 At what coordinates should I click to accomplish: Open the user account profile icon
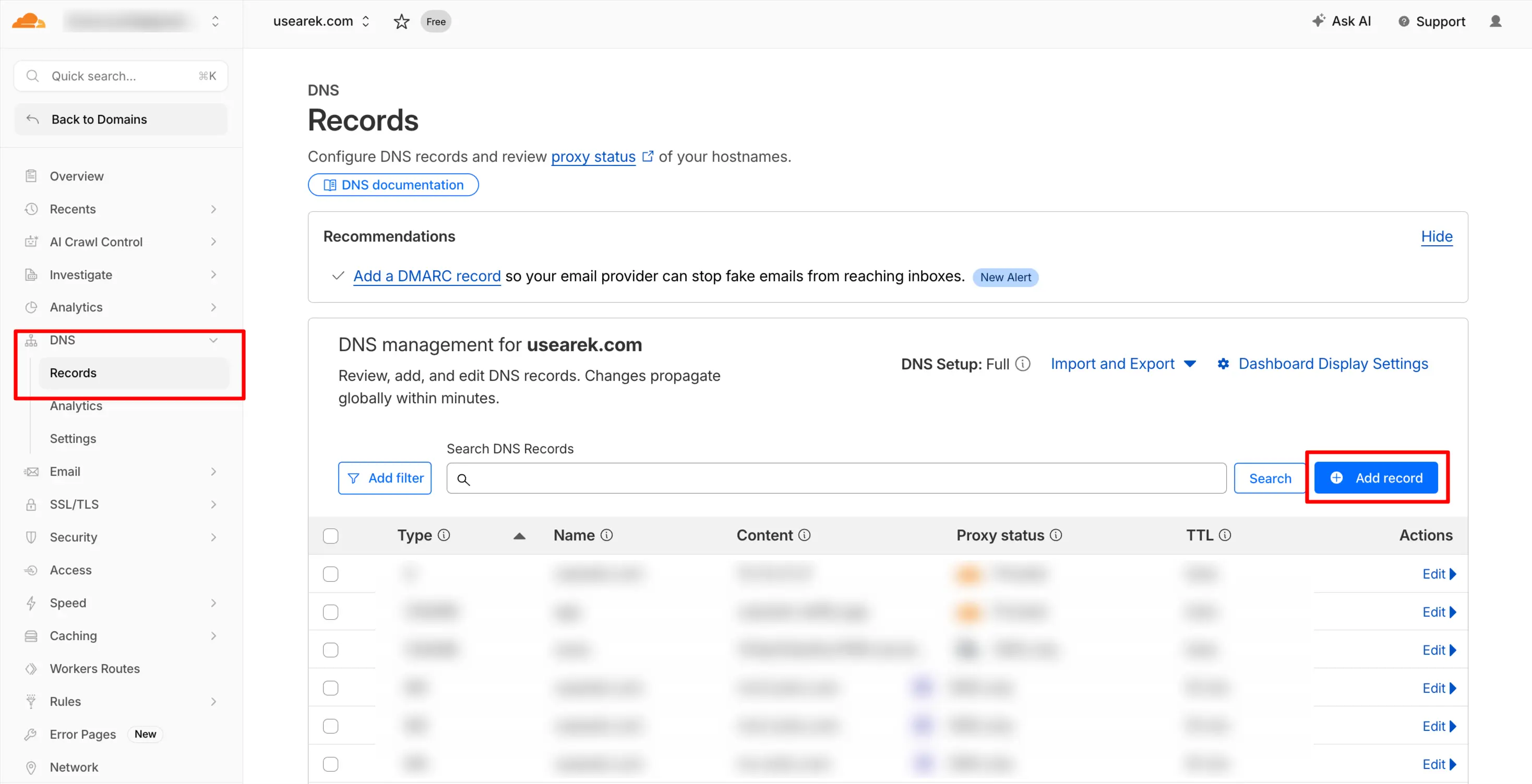(x=1495, y=21)
